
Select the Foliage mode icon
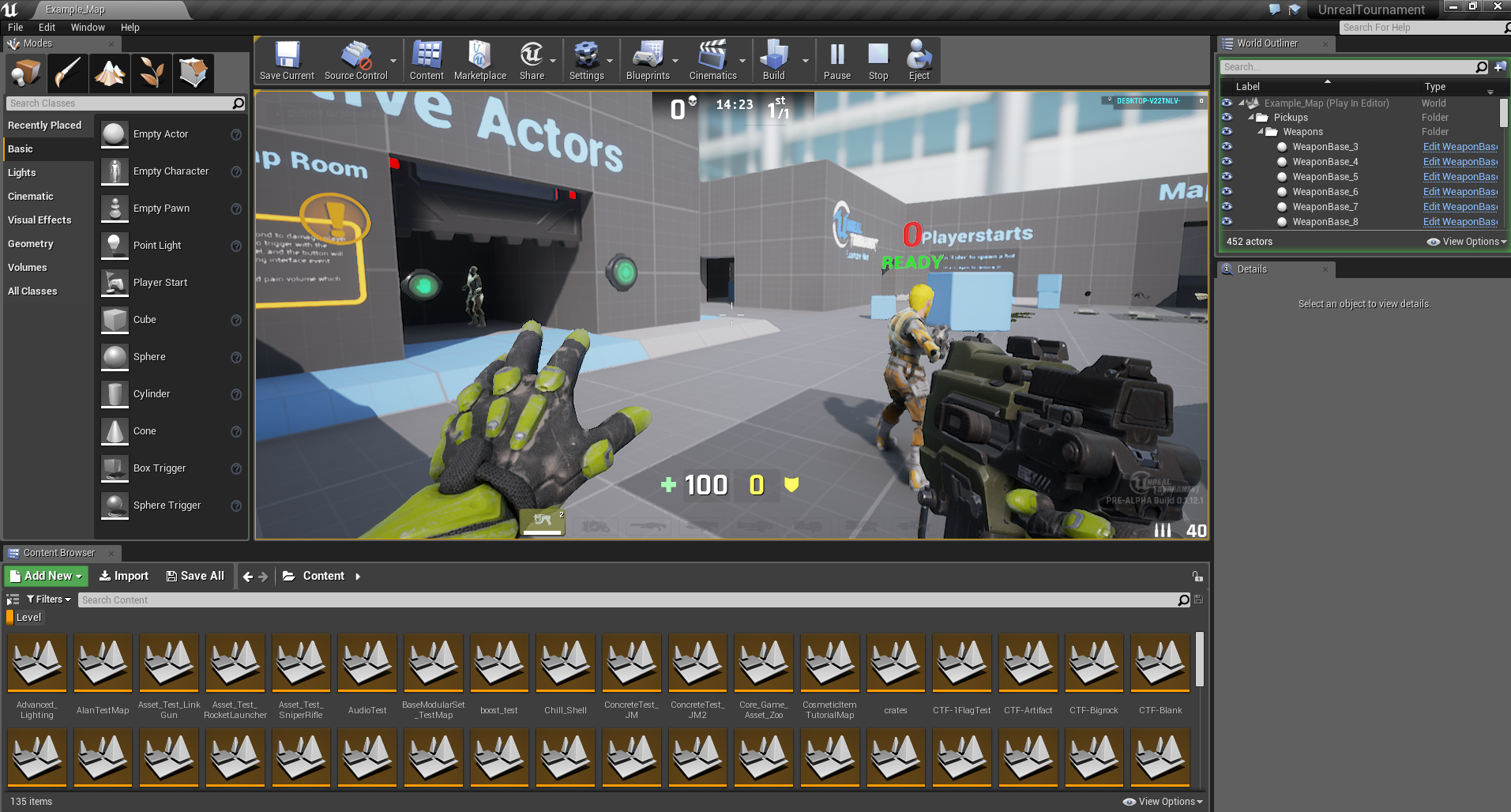tap(152, 73)
